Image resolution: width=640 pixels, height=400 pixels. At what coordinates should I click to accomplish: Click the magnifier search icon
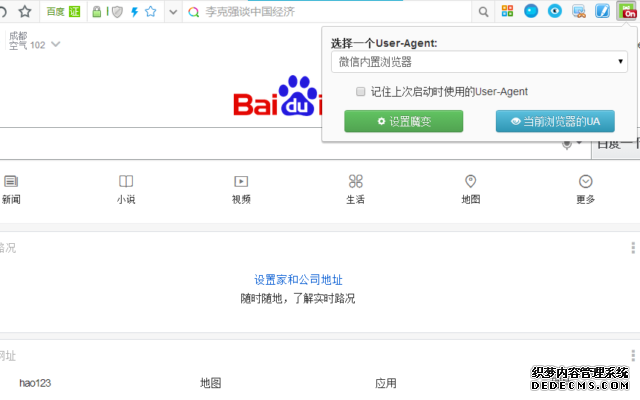tap(483, 12)
